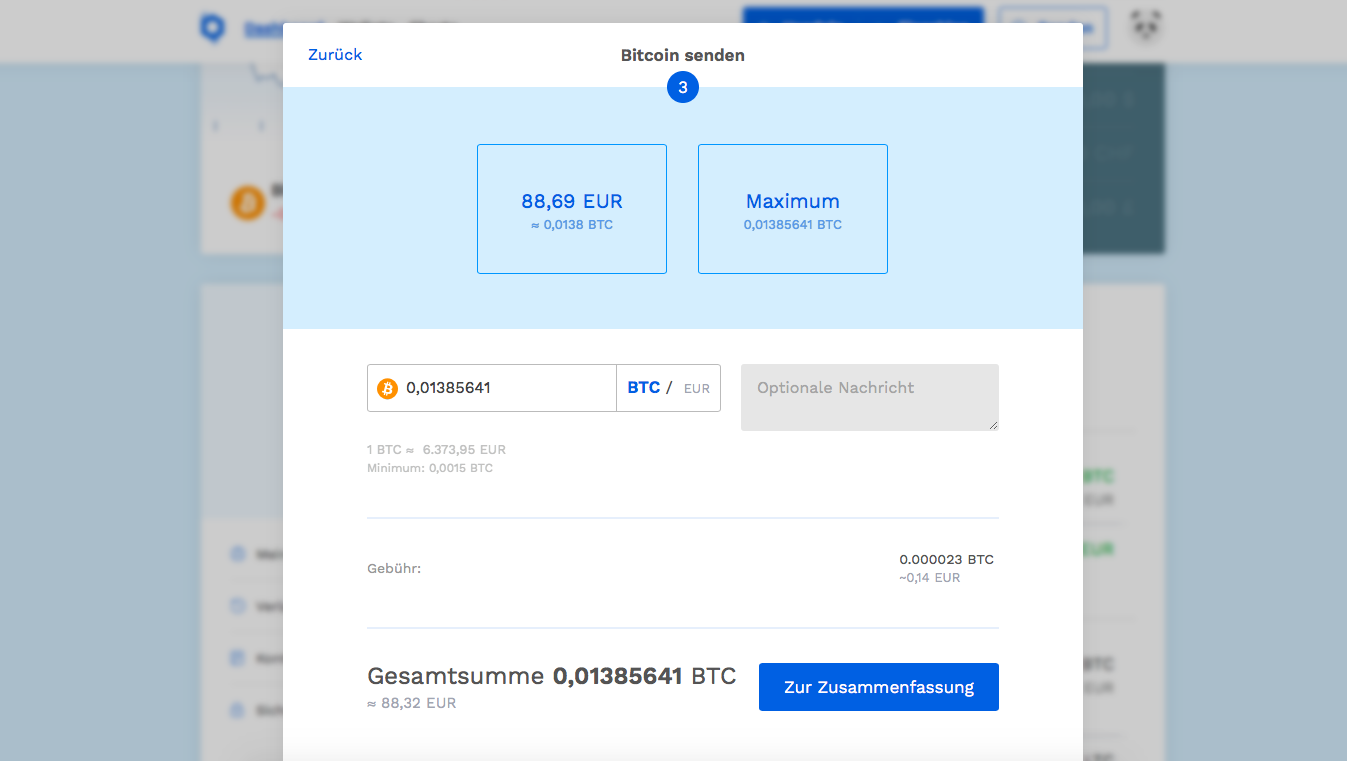Open the summary via Zur Zusammenfassung
This screenshot has height=761, width=1347.
point(879,687)
